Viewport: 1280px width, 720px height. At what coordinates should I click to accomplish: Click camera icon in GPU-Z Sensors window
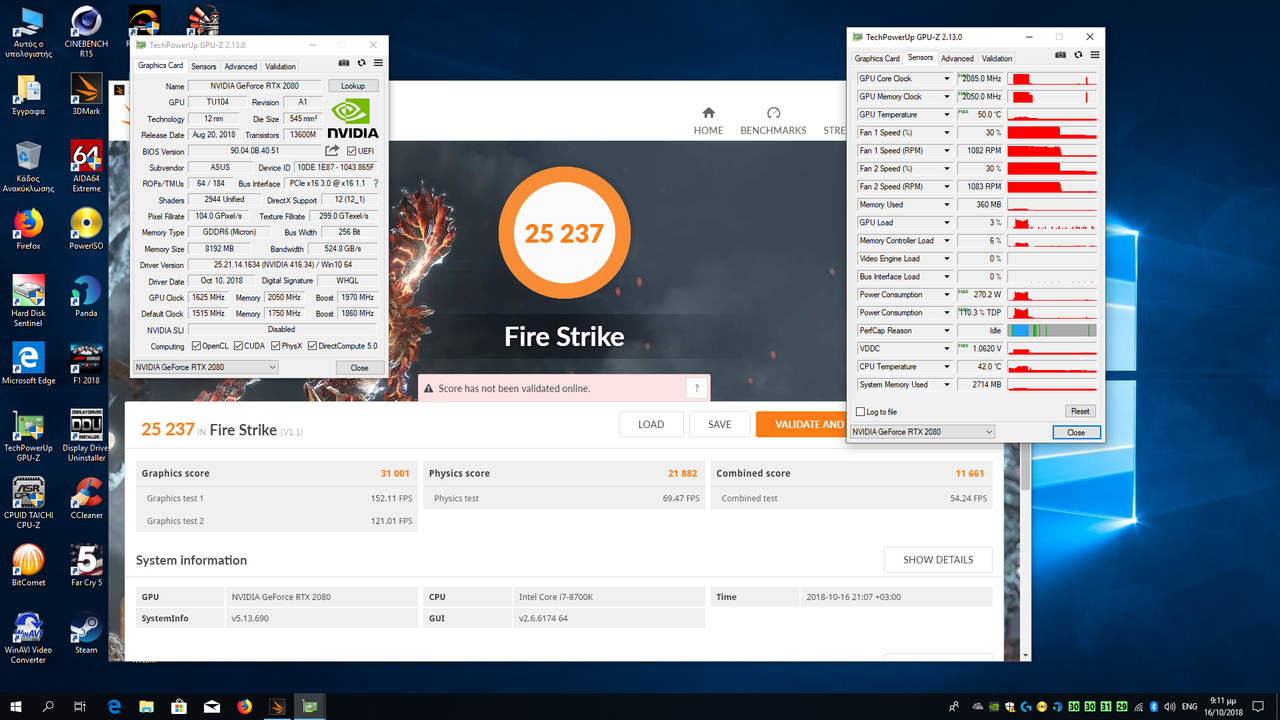1063,55
